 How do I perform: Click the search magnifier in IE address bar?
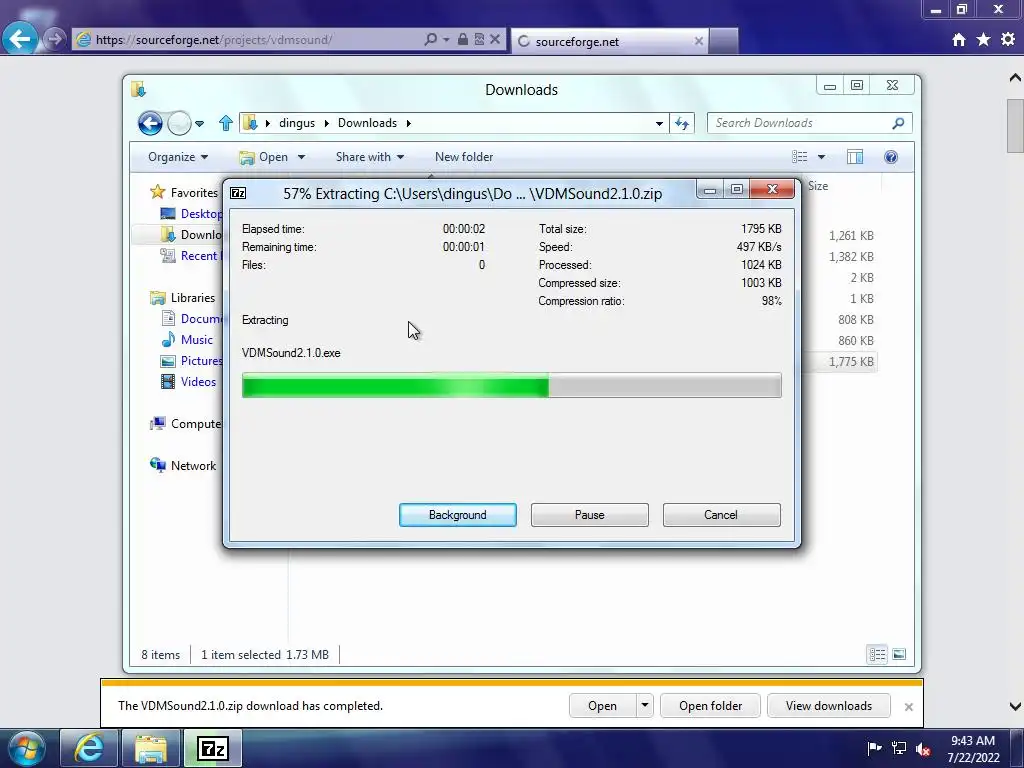(x=430, y=39)
